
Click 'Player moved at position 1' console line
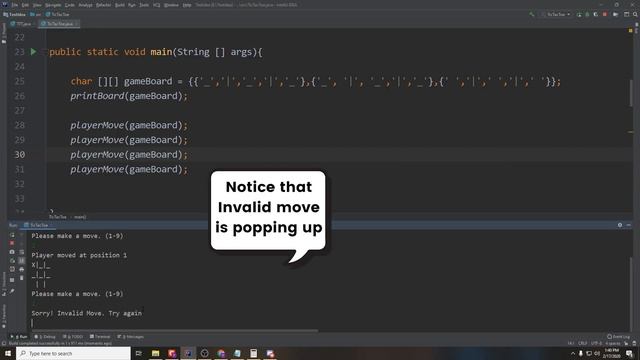tap(79, 255)
